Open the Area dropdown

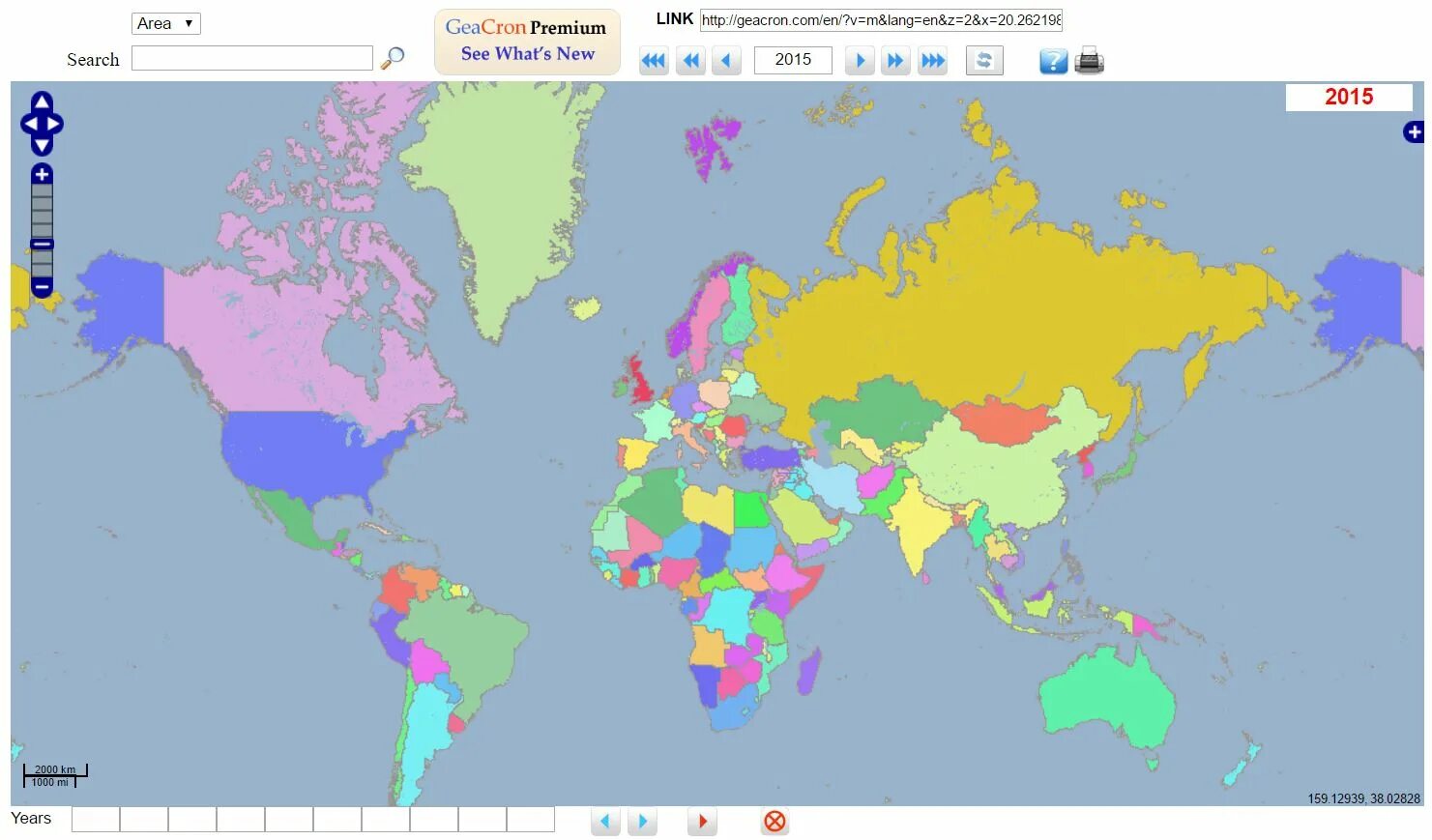(x=166, y=23)
